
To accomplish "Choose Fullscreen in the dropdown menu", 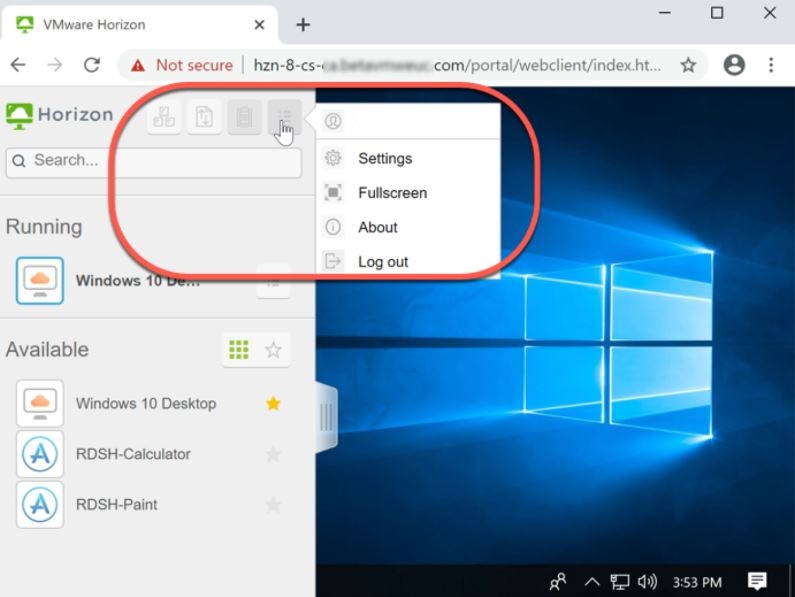I will click(392, 193).
